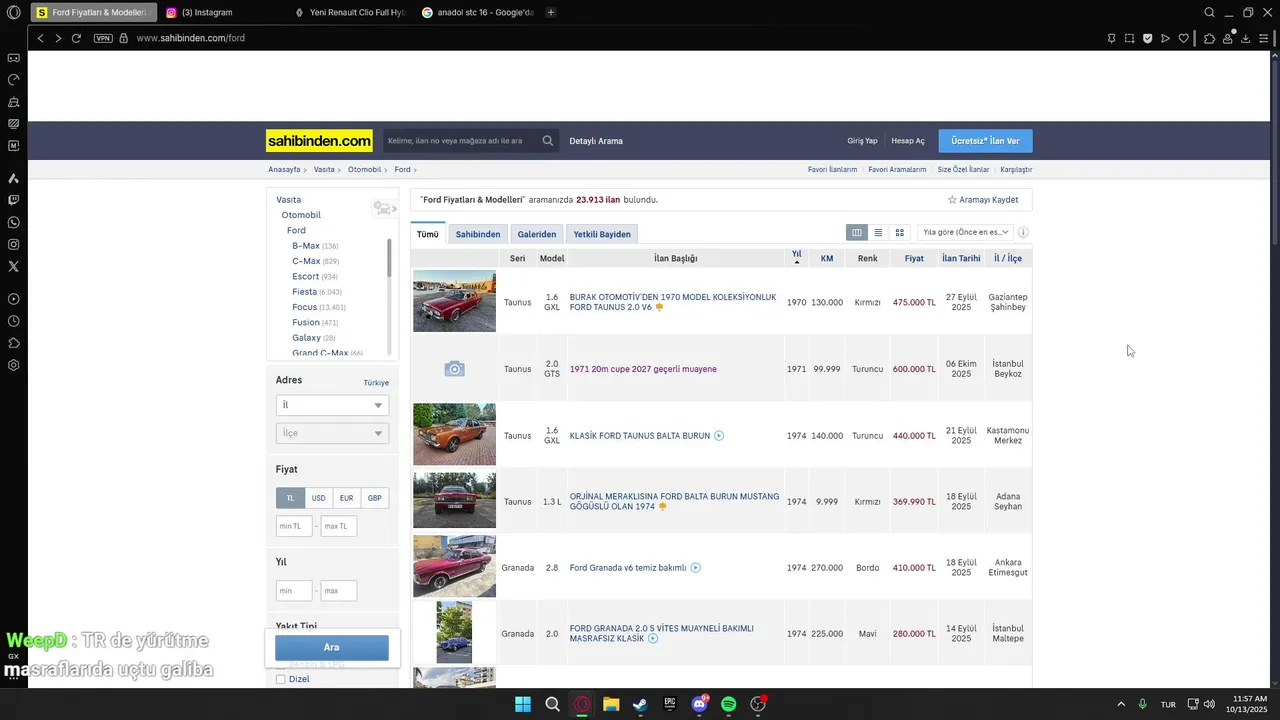Open Detaylı Arama advanced search link
Image resolution: width=1280 pixels, height=720 pixels.
596,141
